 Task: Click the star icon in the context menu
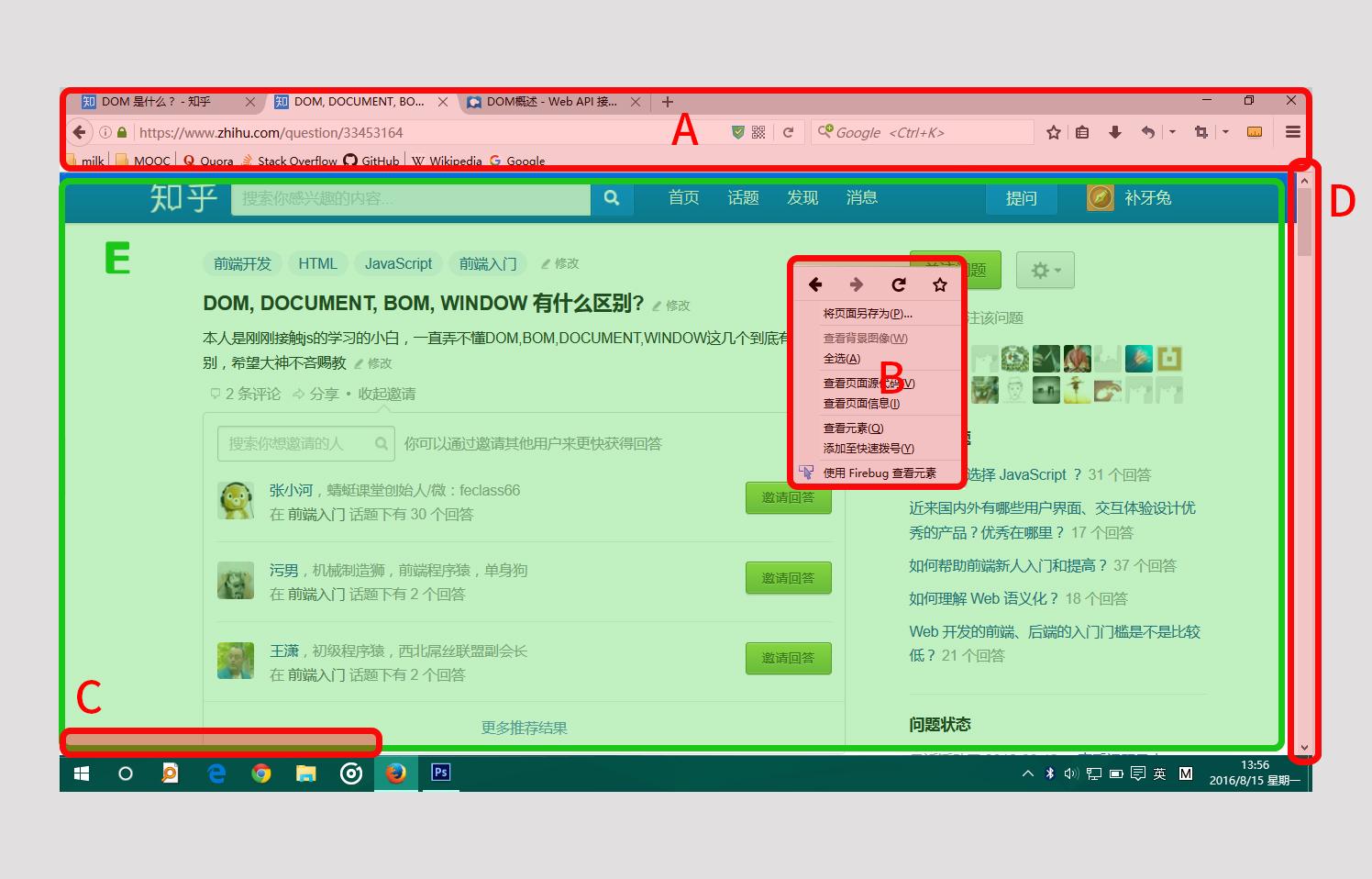939,284
